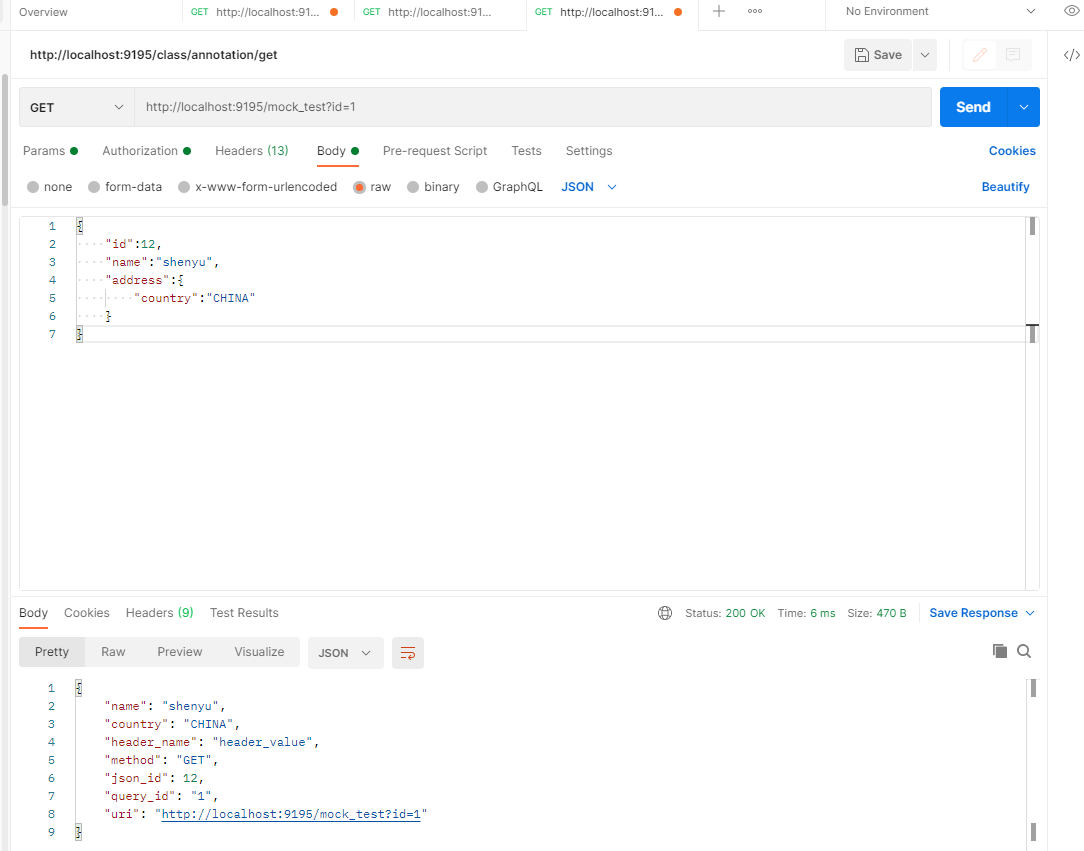
Task: Open the Params tab
Action: (x=50, y=151)
